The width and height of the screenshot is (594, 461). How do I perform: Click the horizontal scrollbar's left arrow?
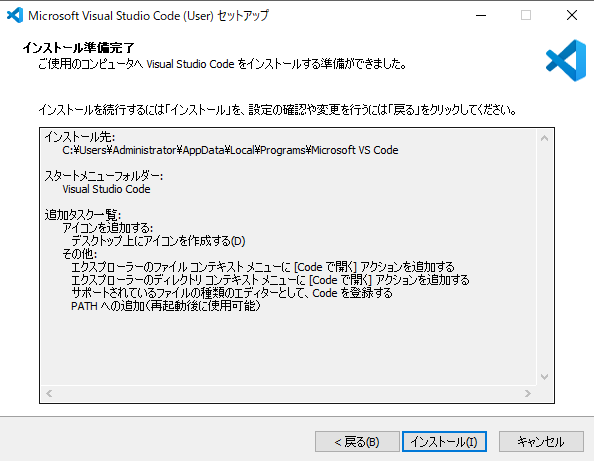click(49, 394)
